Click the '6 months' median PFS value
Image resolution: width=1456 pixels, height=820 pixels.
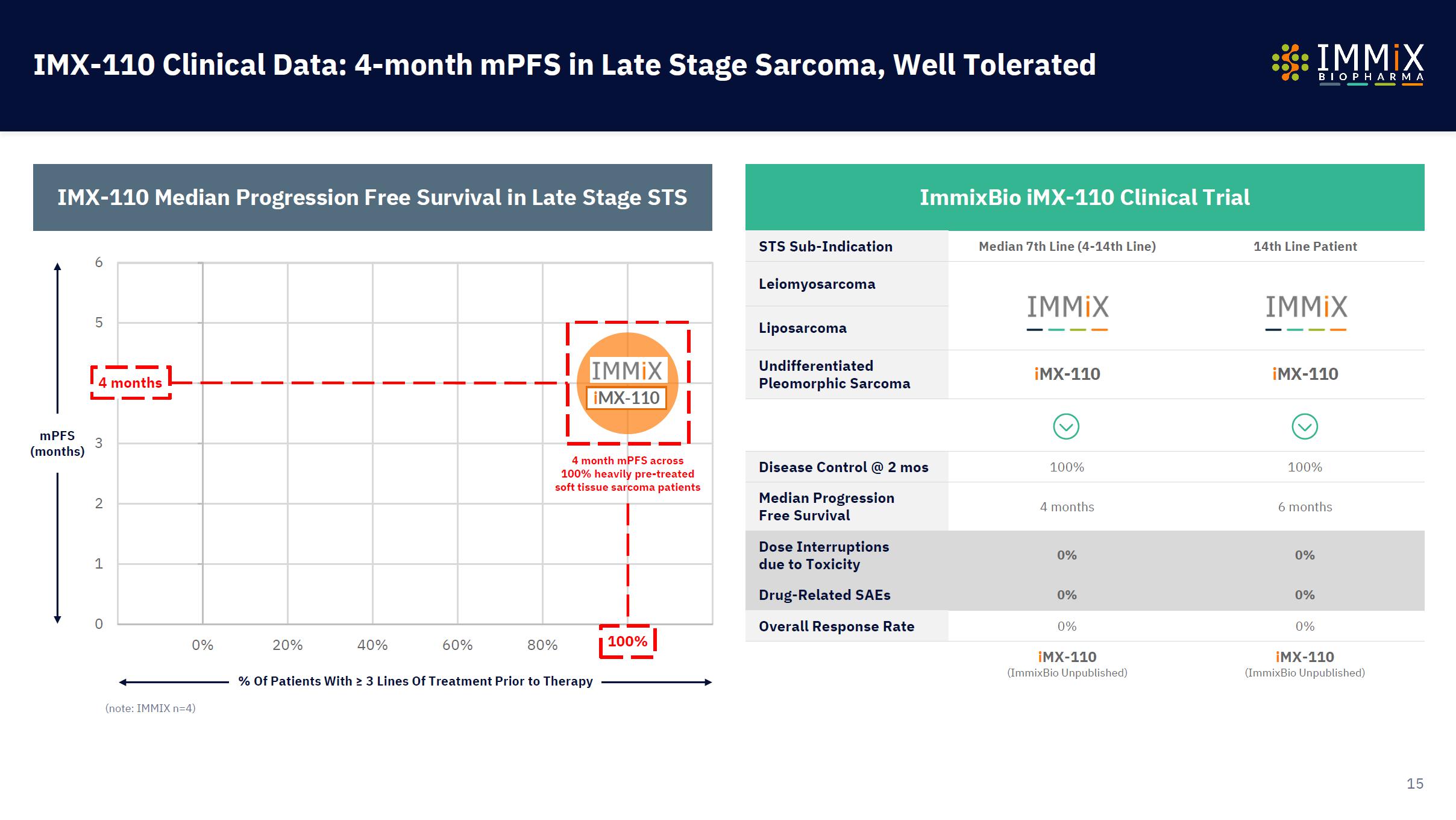coord(1305,507)
